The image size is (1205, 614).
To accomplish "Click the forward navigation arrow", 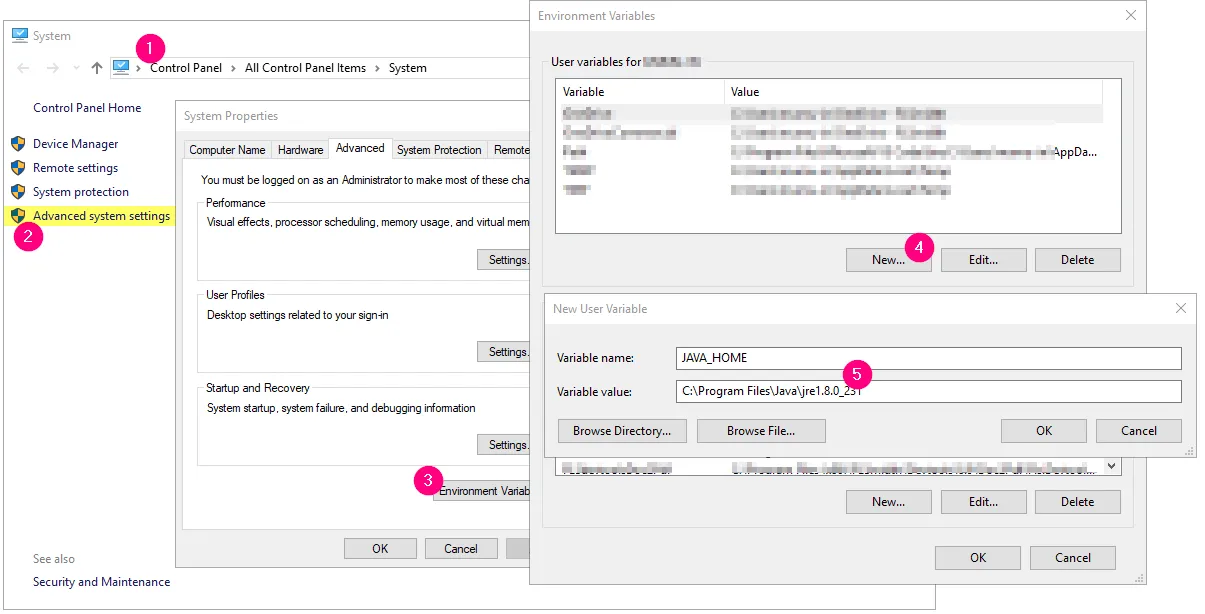I will [52, 68].
